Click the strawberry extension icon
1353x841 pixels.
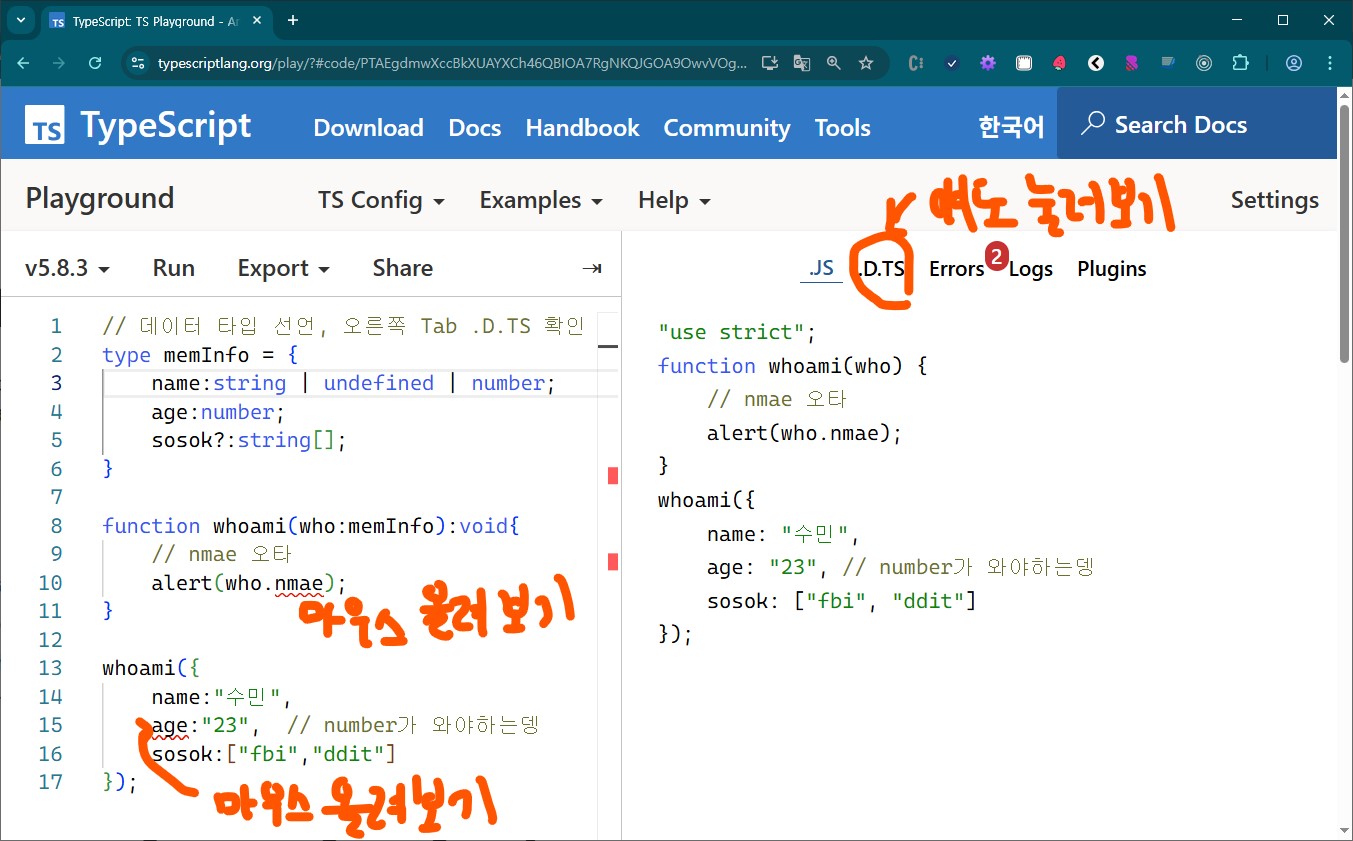(x=1060, y=63)
